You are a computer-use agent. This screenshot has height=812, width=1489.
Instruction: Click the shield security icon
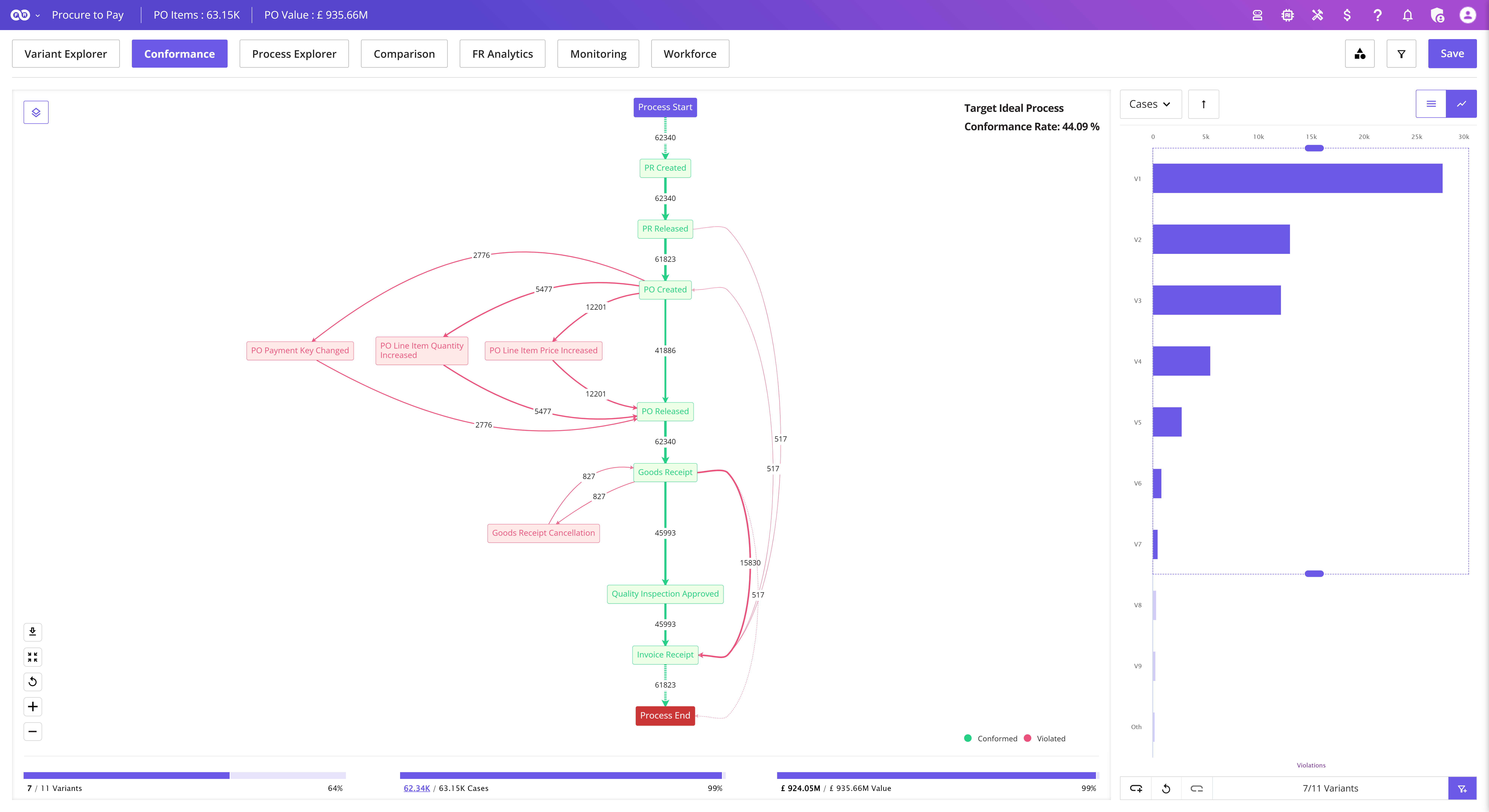1437,16
